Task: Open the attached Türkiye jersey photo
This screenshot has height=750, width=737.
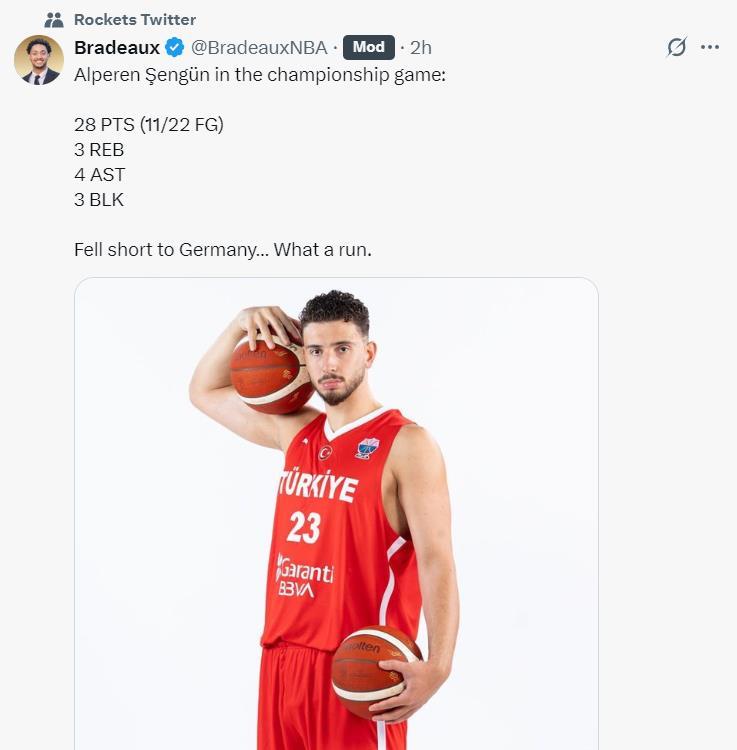Action: 336,513
